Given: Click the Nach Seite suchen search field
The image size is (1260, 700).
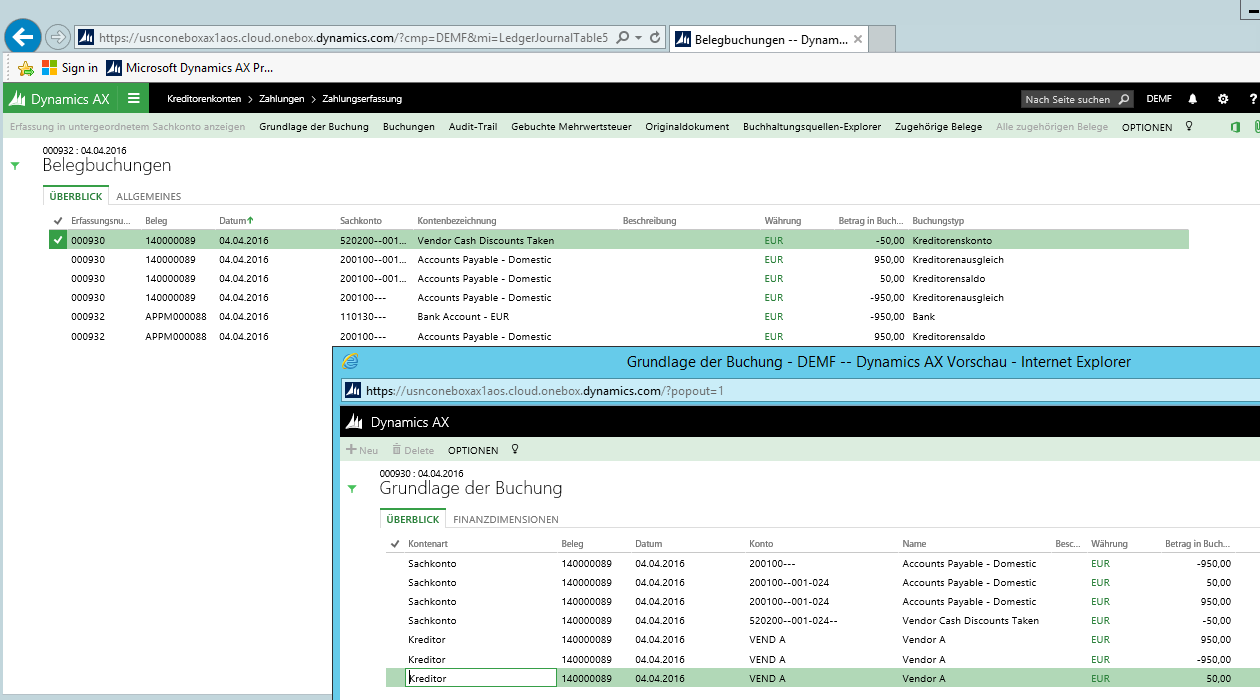Looking at the screenshot, I should coord(1068,99).
